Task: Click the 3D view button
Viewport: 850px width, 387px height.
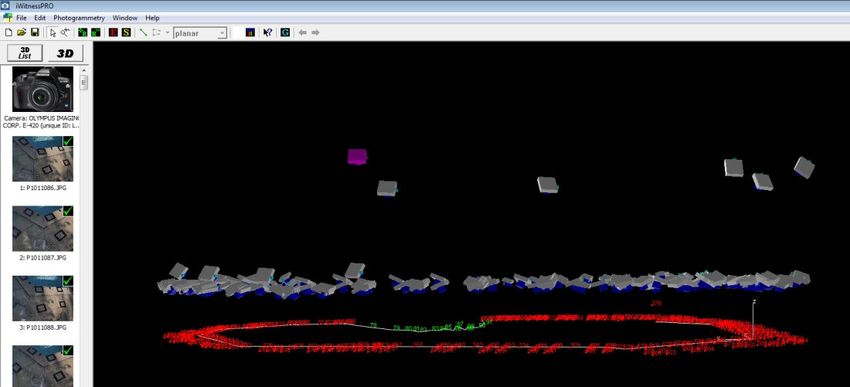Action: point(65,53)
